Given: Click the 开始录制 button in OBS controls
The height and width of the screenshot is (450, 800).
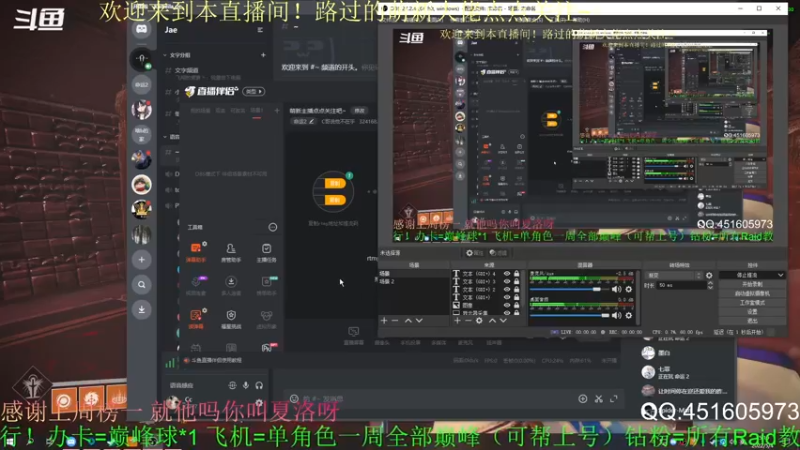Looking at the screenshot, I should click(x=752, y=284).
